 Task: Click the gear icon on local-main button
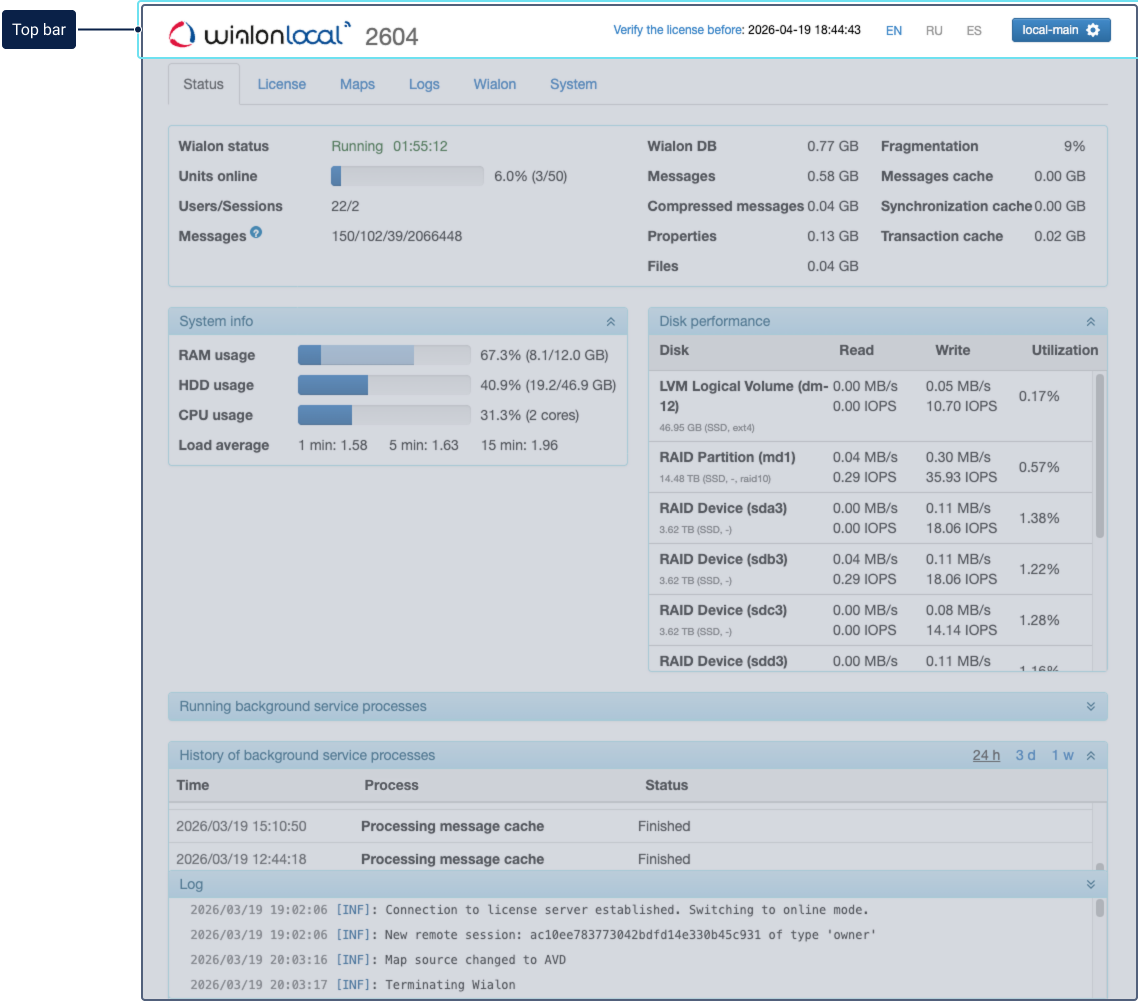point(1093,30)
